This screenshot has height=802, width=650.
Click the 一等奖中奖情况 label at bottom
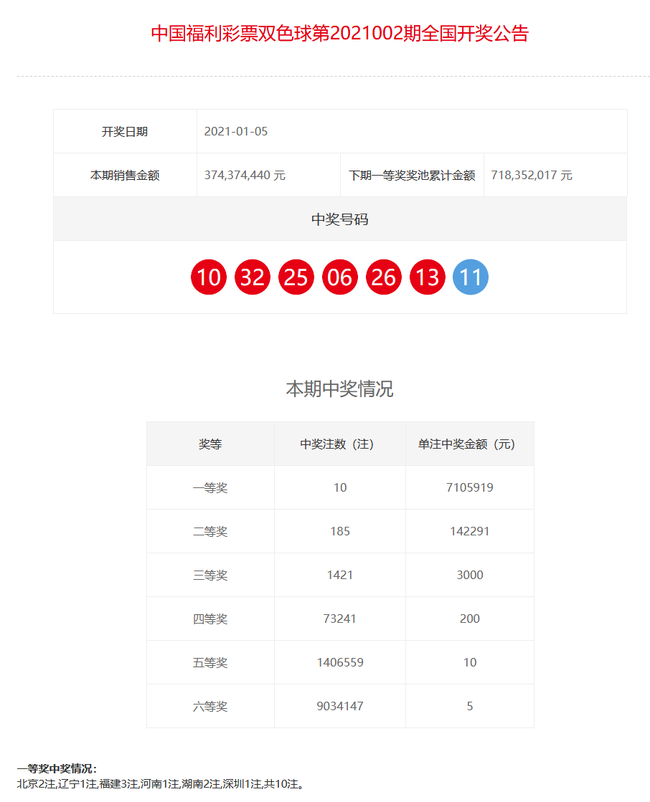pyautogui.click(x=57, y=769)
